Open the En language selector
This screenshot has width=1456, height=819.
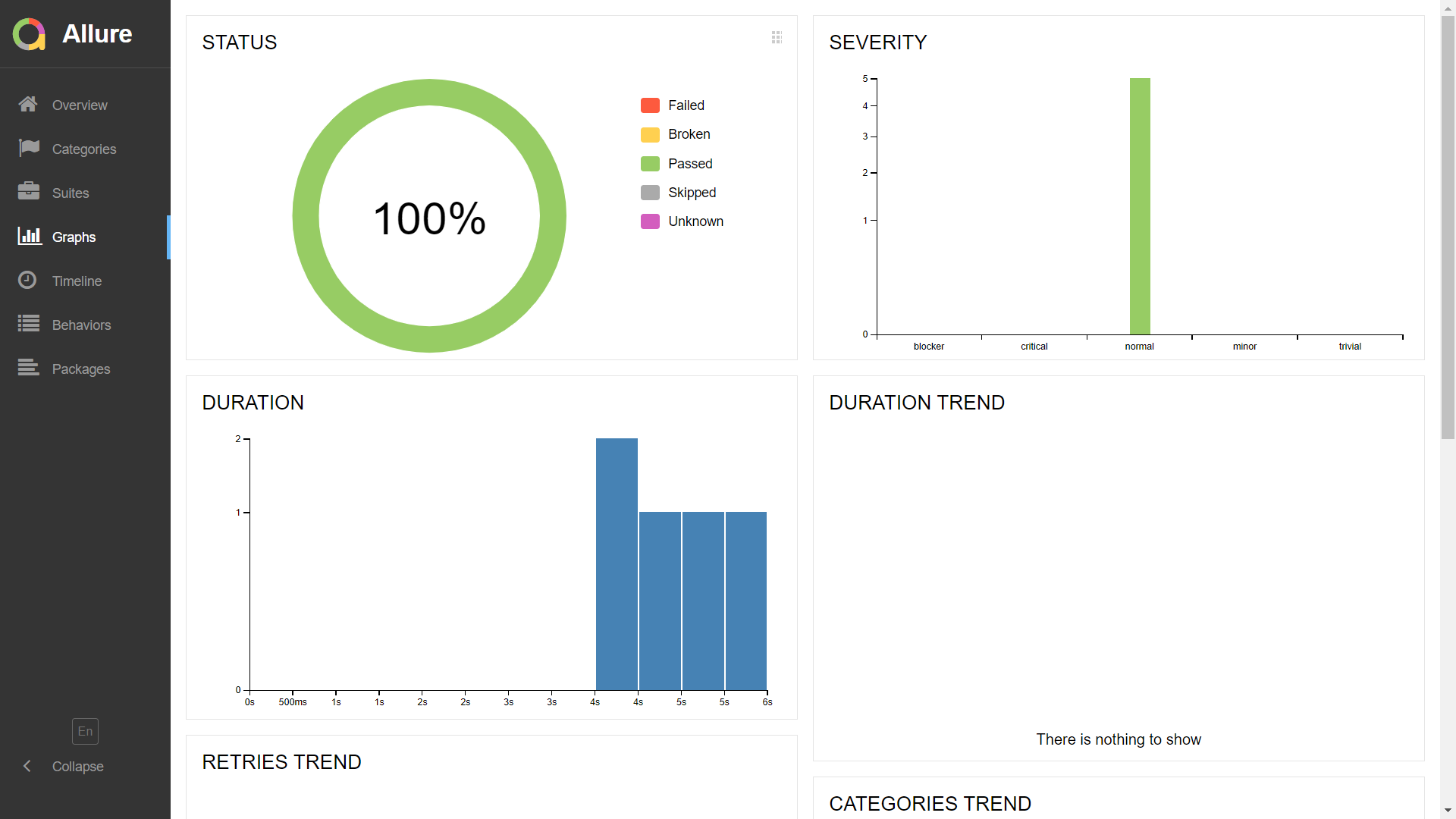(x=85, y=731)
